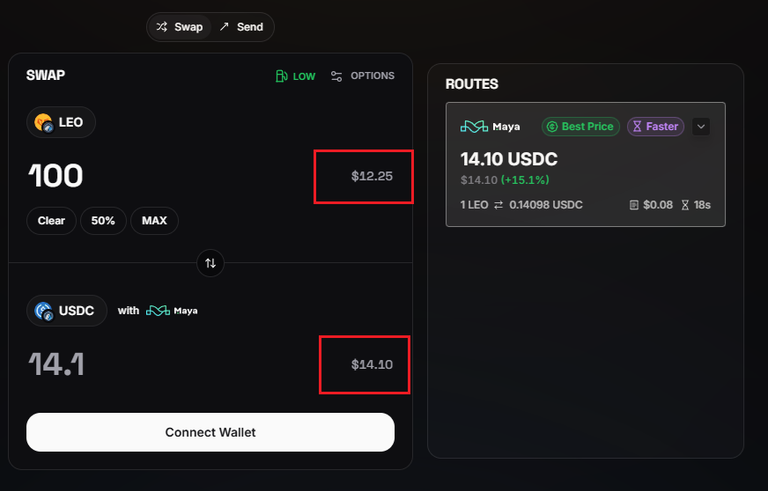Click the USDC coin icon
The height and width of the screenshot is (491, 768).
[x=44, y=311]
